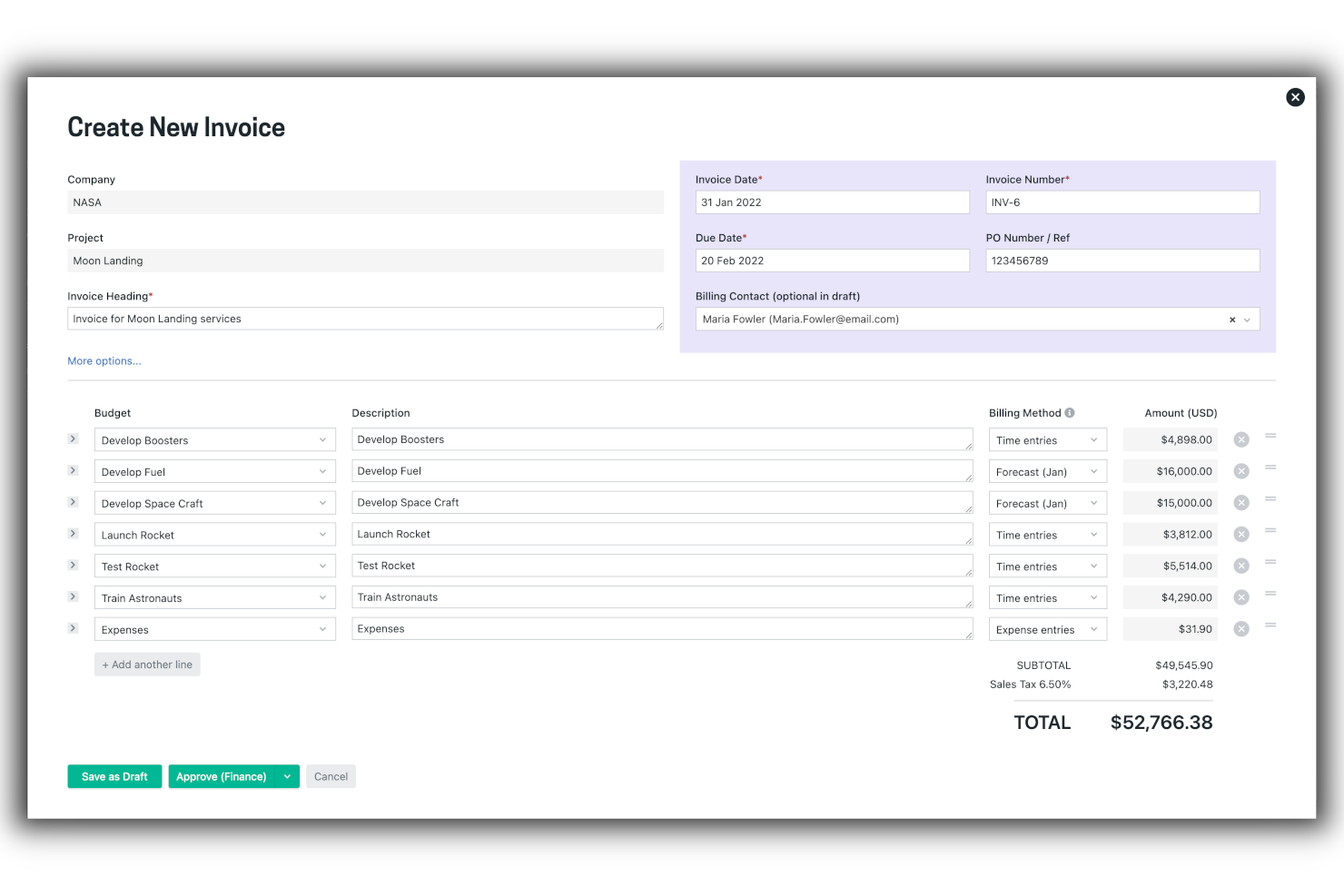Screen dimensions: 1344x896
Task: Open the Develop Fuel budget dropdown
Action: 215,472
